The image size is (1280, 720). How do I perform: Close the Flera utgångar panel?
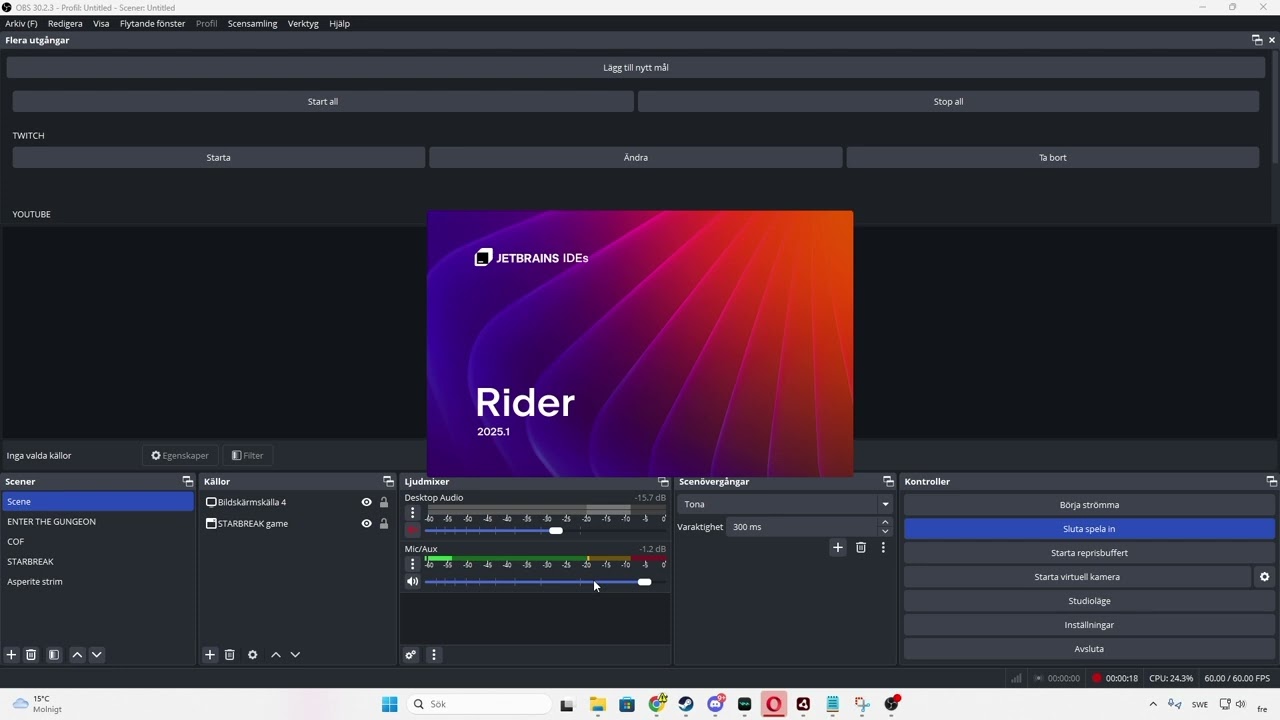click(x=1272, y=40)
